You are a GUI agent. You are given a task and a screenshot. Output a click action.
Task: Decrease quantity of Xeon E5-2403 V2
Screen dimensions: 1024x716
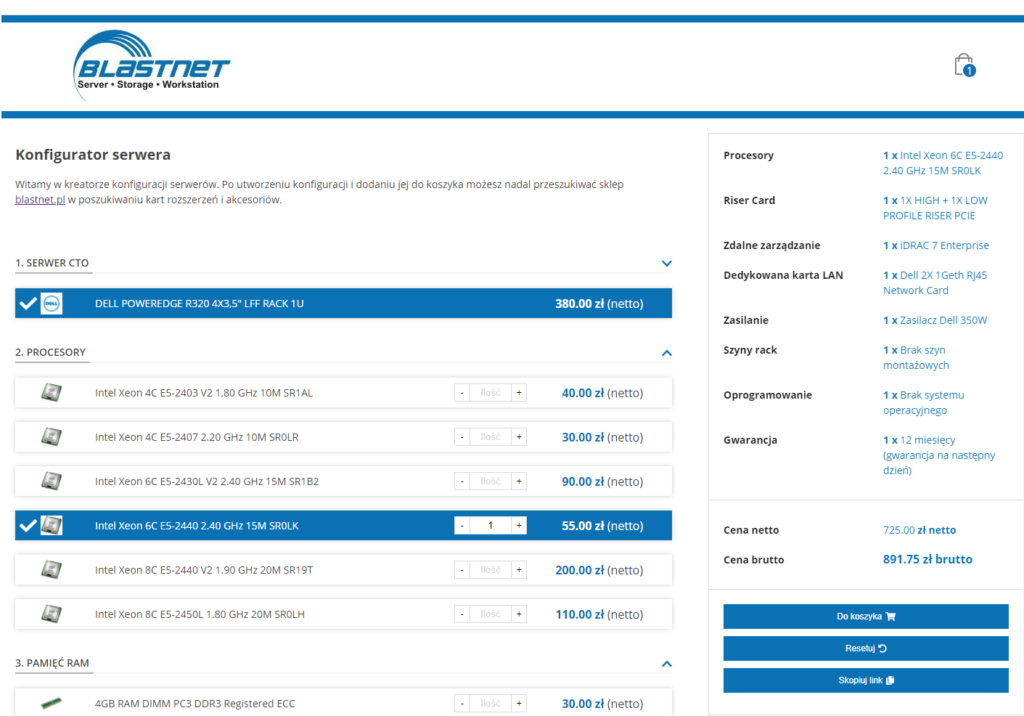pyautogui.click(x=462, y=393)
